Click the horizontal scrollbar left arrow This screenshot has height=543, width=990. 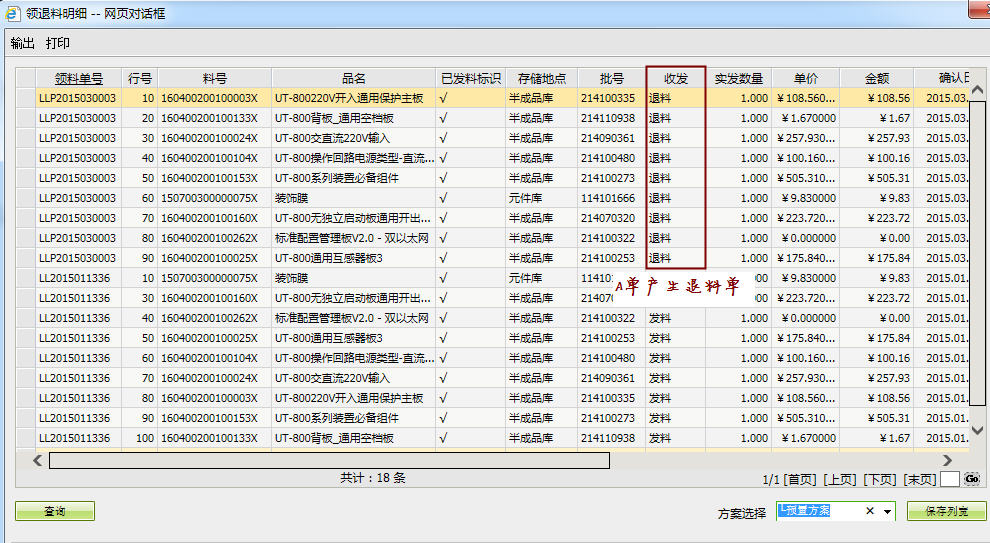[38, 460]
